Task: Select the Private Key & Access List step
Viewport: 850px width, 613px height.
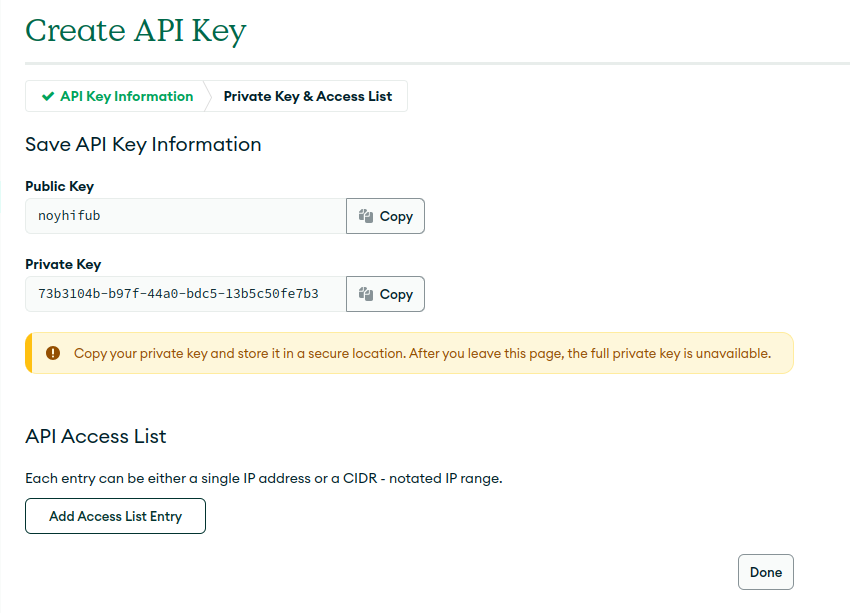Action: [x=307, y=96]
